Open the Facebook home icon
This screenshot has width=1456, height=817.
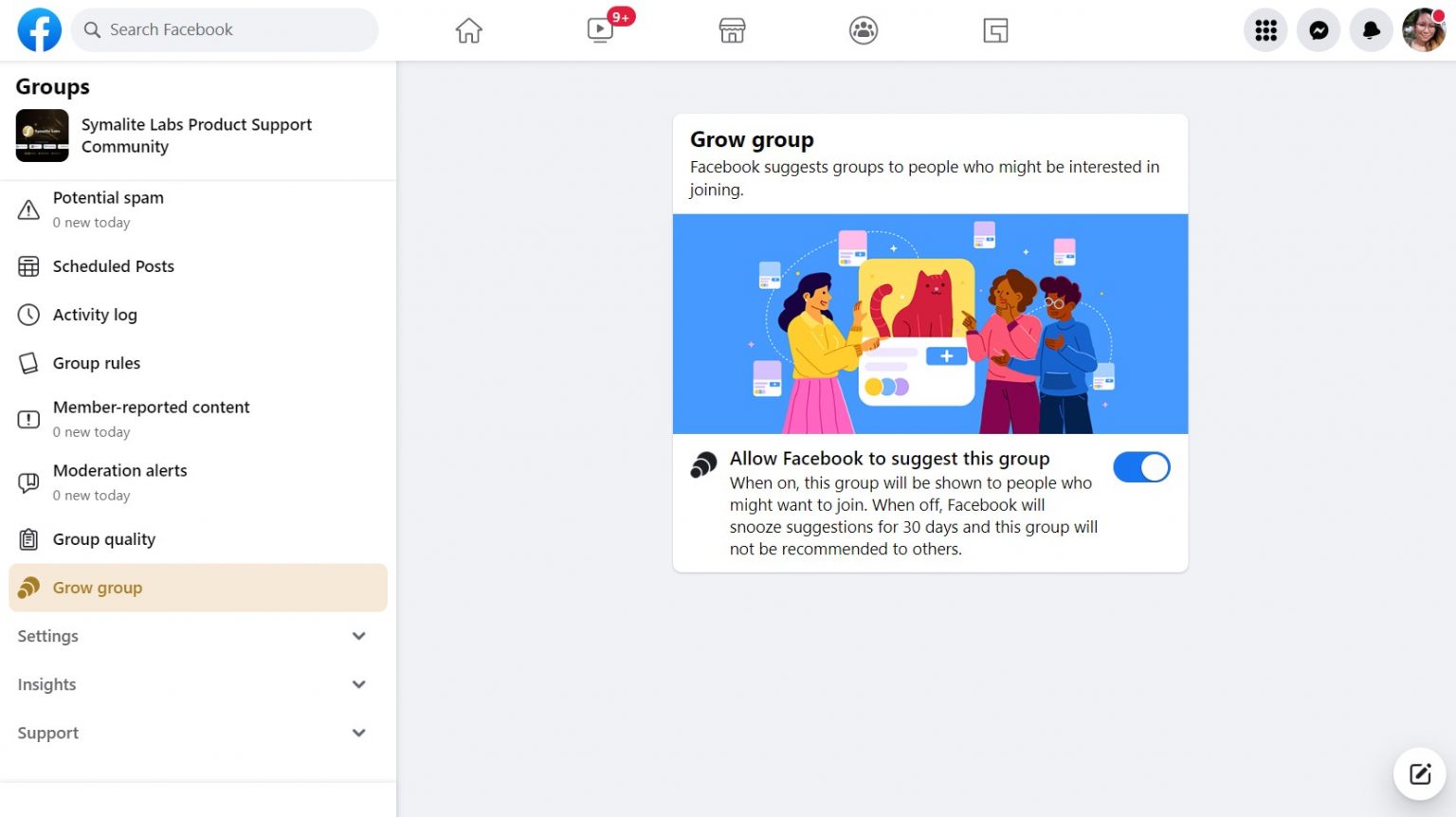[x=468, y=29]
